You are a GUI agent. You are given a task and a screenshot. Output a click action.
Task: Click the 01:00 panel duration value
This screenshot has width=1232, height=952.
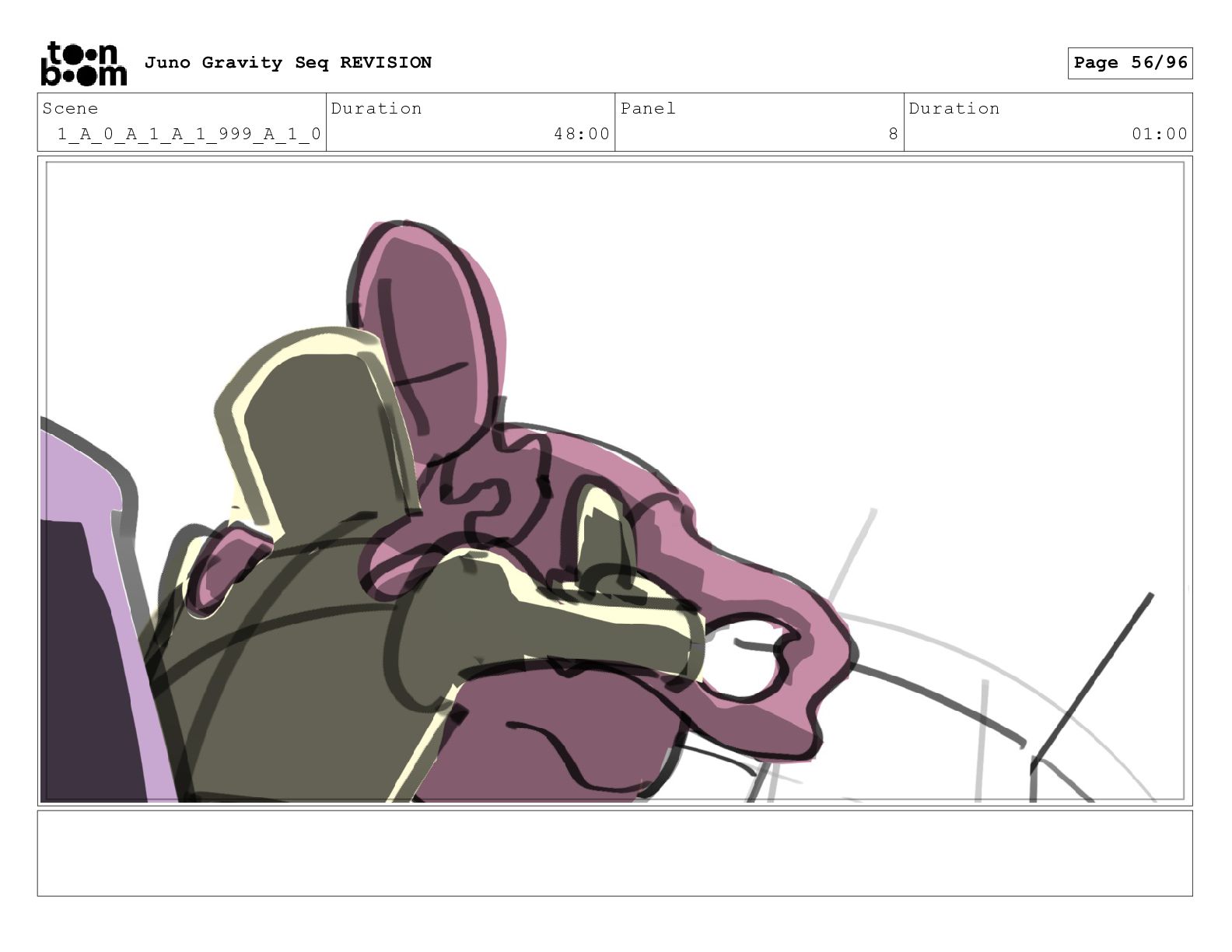coord(1160,134)
